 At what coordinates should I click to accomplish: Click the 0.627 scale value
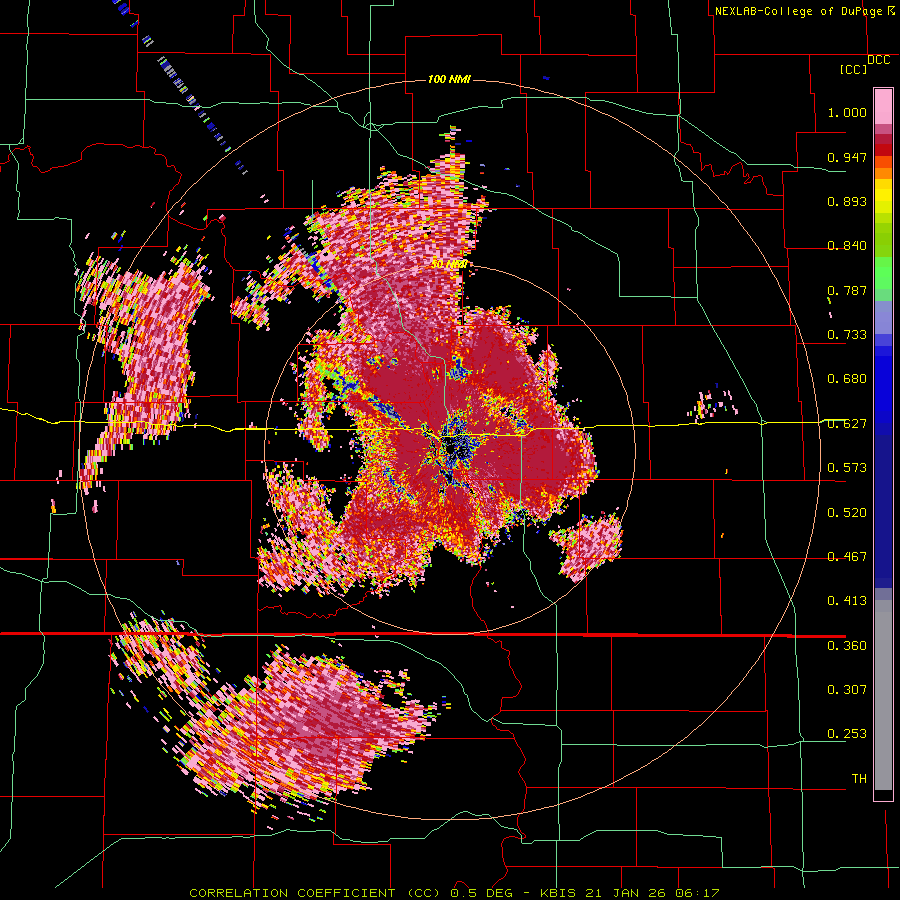pos(847,424)
